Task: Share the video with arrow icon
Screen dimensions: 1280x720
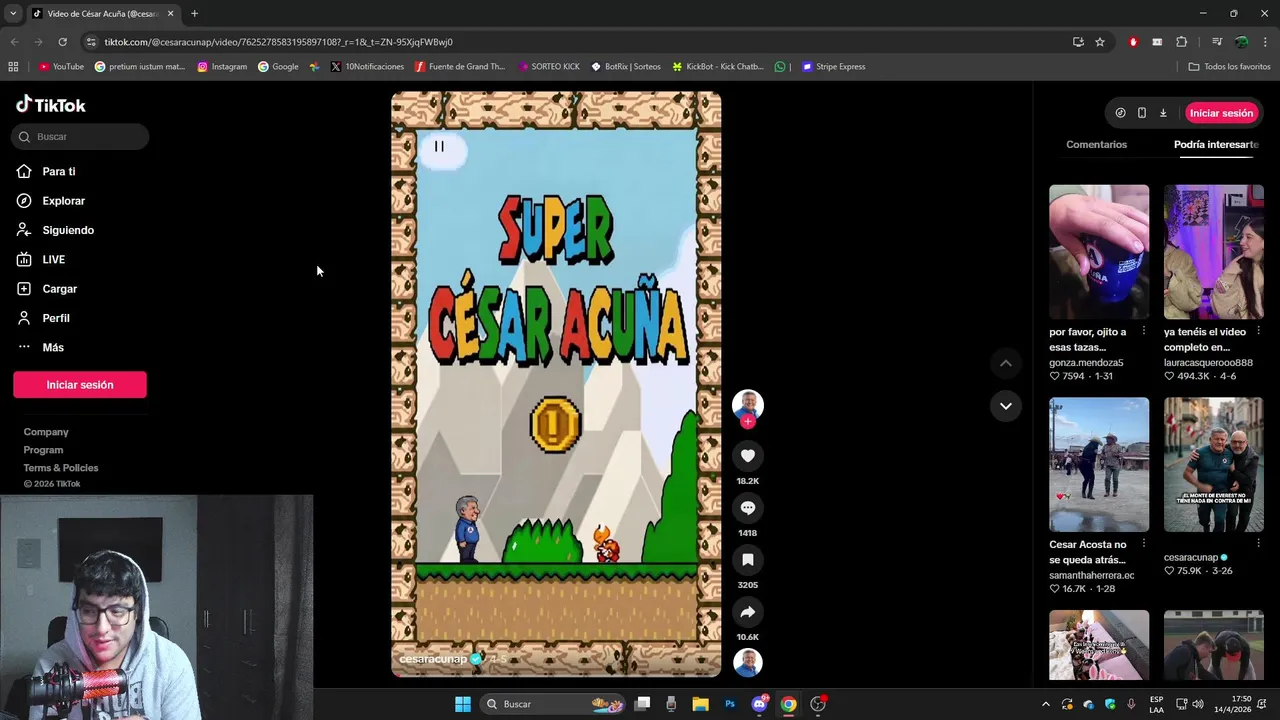Action: click(748, 612)
